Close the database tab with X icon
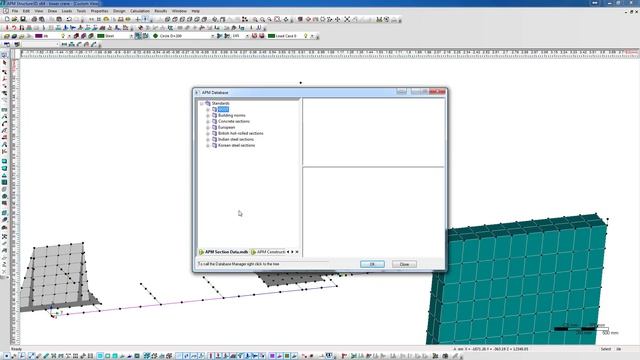 coord(297,252)
